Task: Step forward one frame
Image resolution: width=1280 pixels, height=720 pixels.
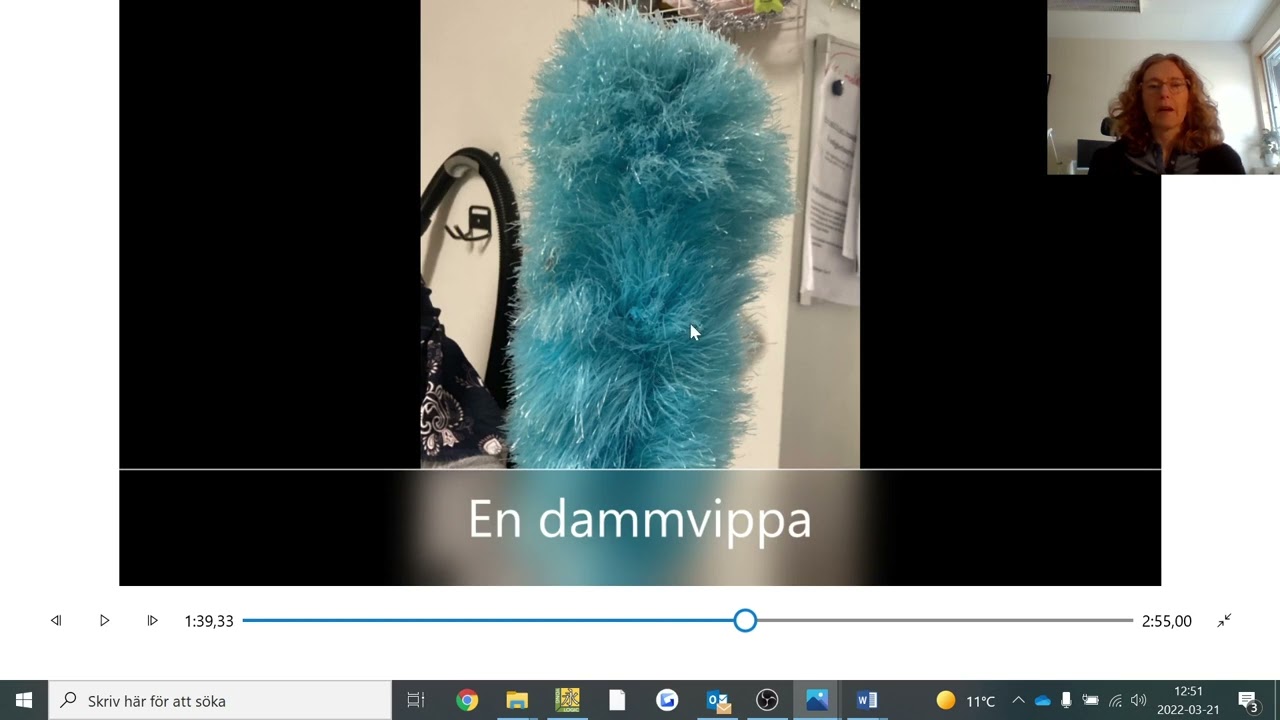Action: click(x=152, y=621)
